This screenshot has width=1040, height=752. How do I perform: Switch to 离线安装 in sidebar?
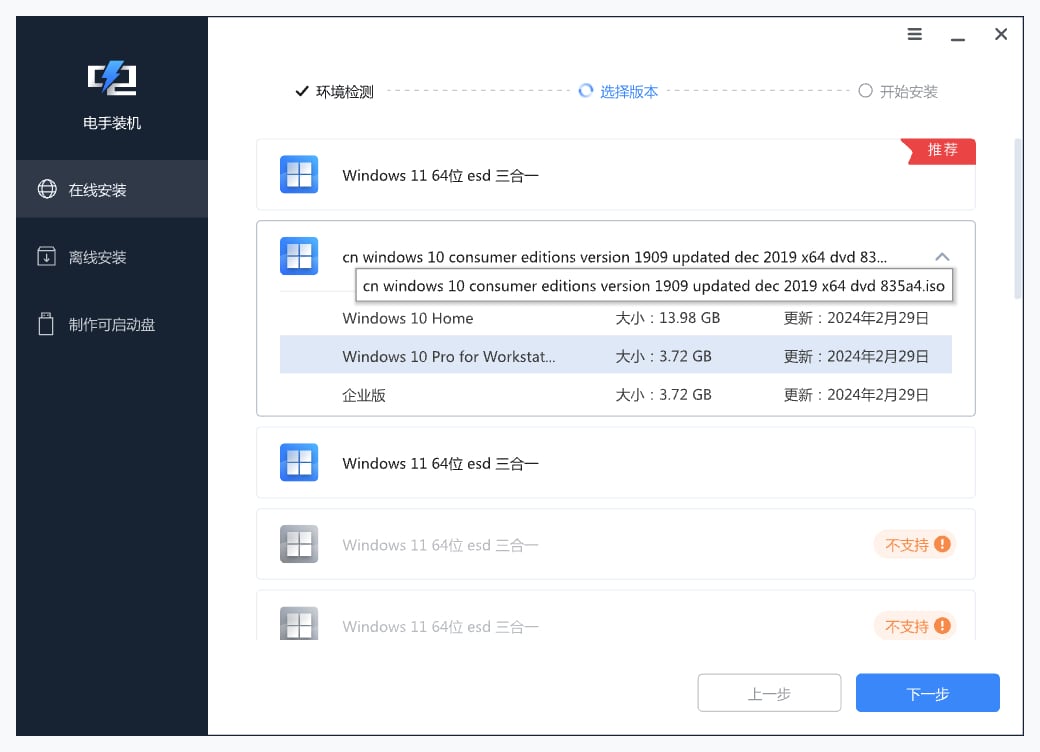point(98,257)
